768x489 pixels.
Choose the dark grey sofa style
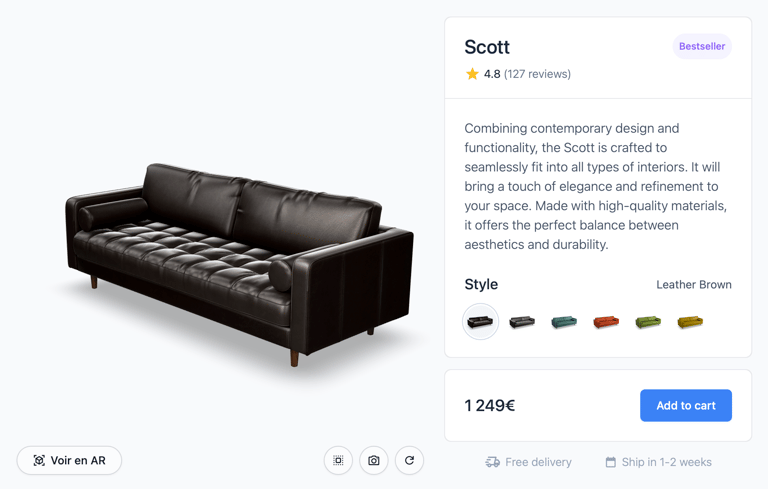point(522,322)
